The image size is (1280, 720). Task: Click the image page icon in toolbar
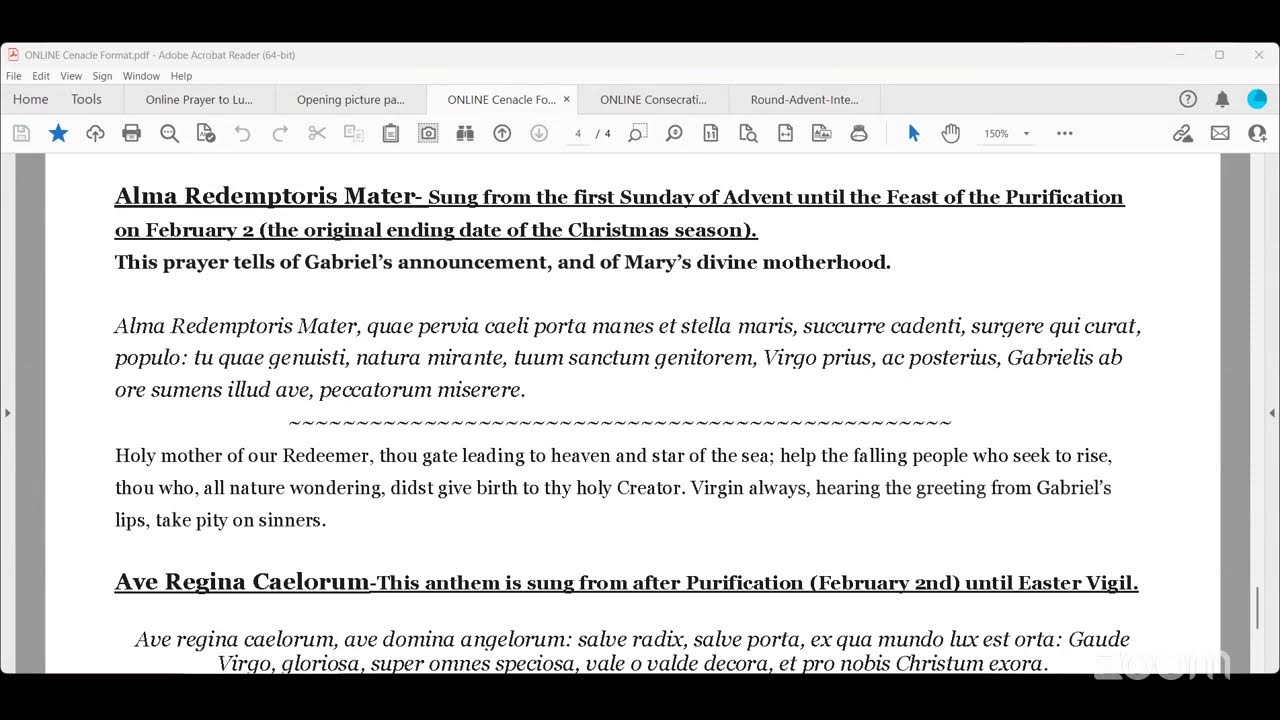pyautogui.click(x=822, y=133)
